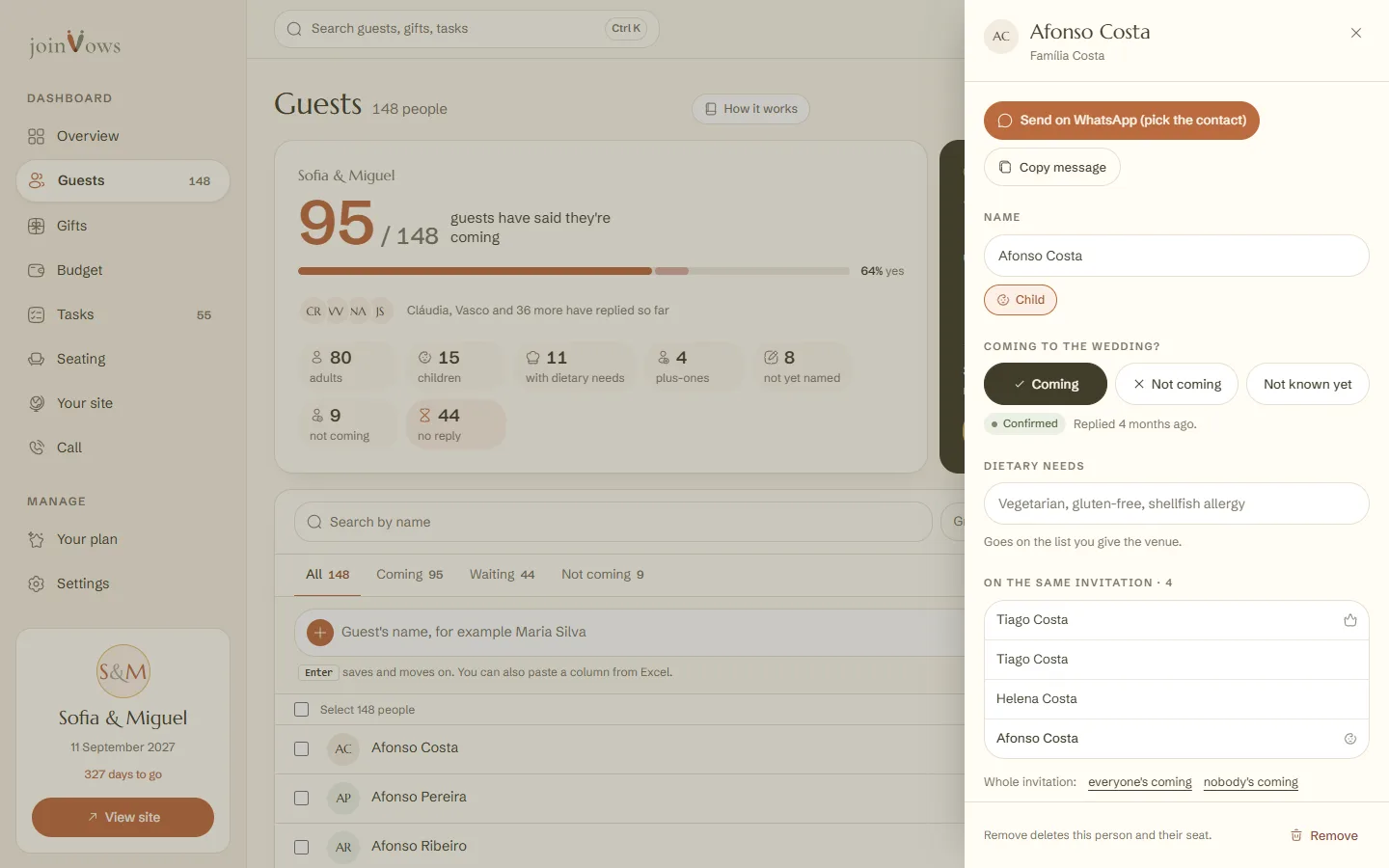Click the RSVP progress bar
The height and width of the screenshot is (868, 1389).
pos(574,271)
